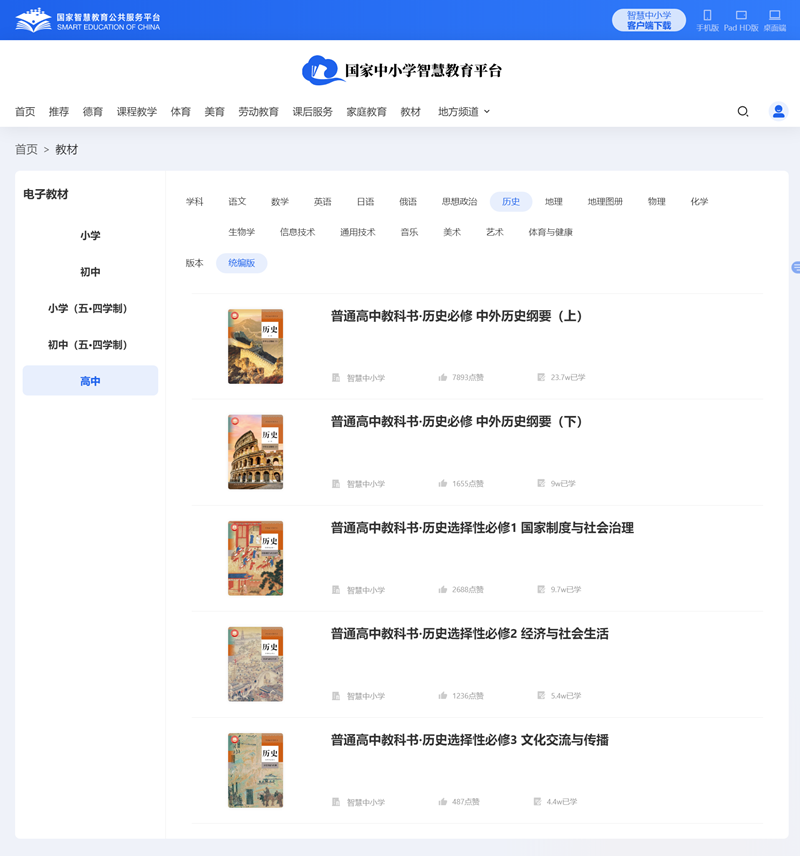Viewport: 800px width, 856px height.
Task: Click the blue floating circle on right edge
Action: click(795, 268)
